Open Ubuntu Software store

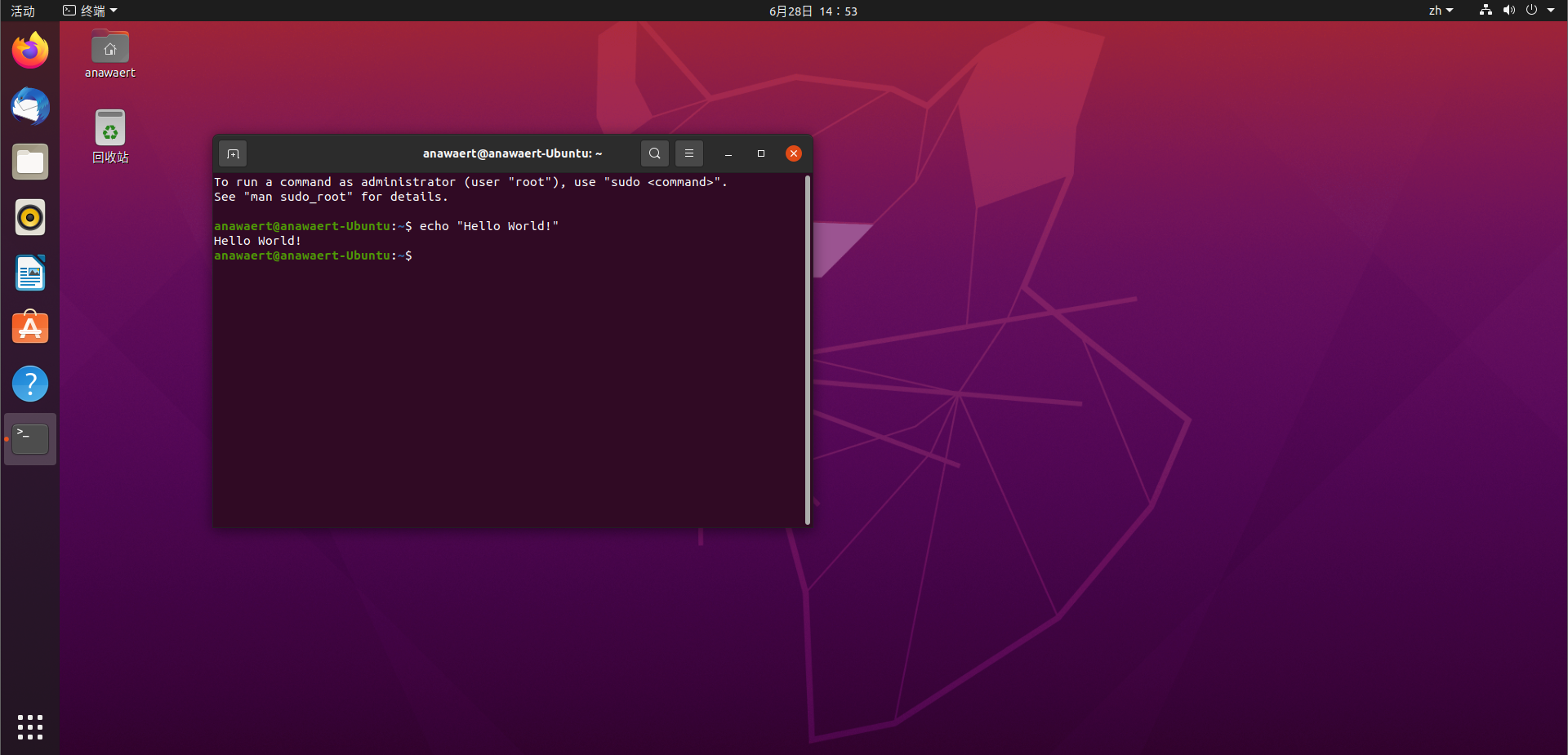coord(30,328)
